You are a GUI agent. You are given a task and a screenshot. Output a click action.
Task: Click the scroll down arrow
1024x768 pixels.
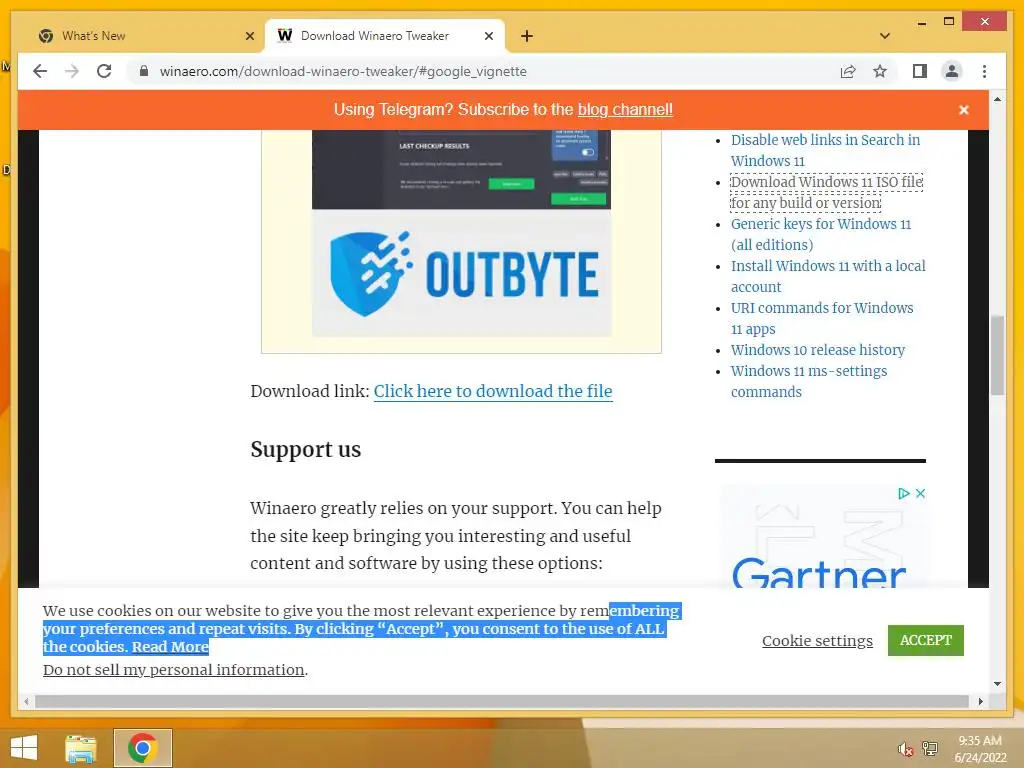[997, 684]
